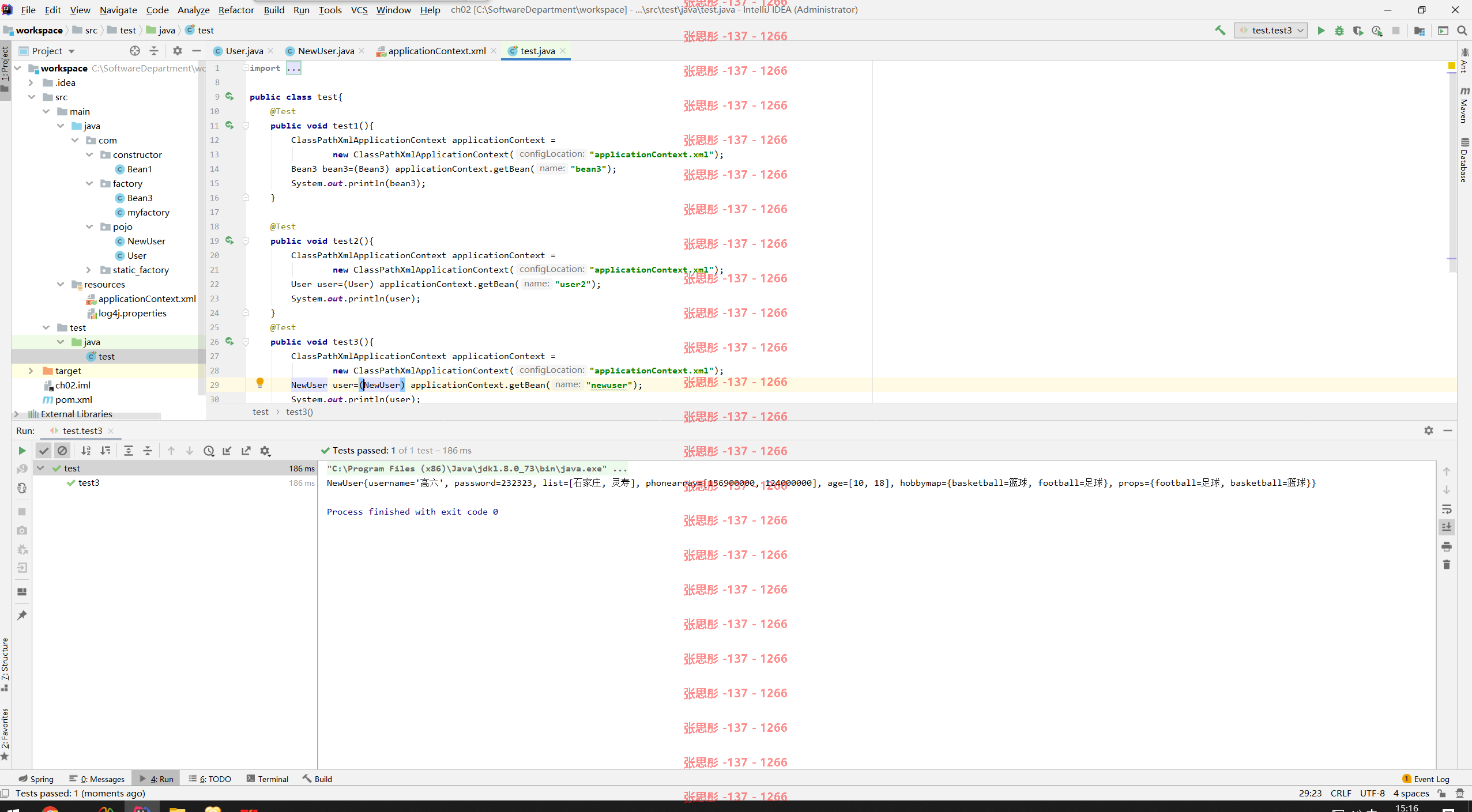Toggle scroll to end of console

coord(1447,527)
